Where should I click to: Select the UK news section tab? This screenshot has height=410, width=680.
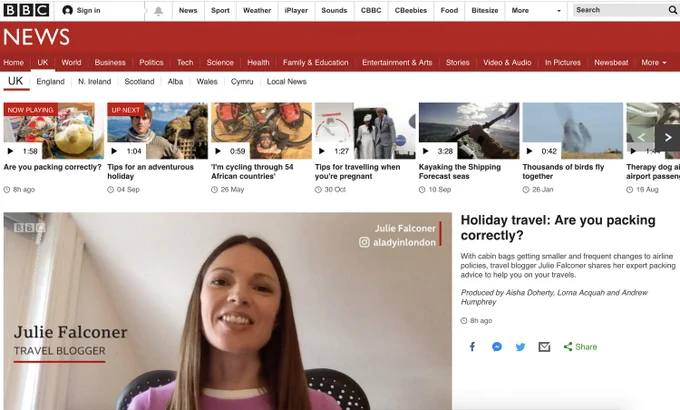[43, 62]
